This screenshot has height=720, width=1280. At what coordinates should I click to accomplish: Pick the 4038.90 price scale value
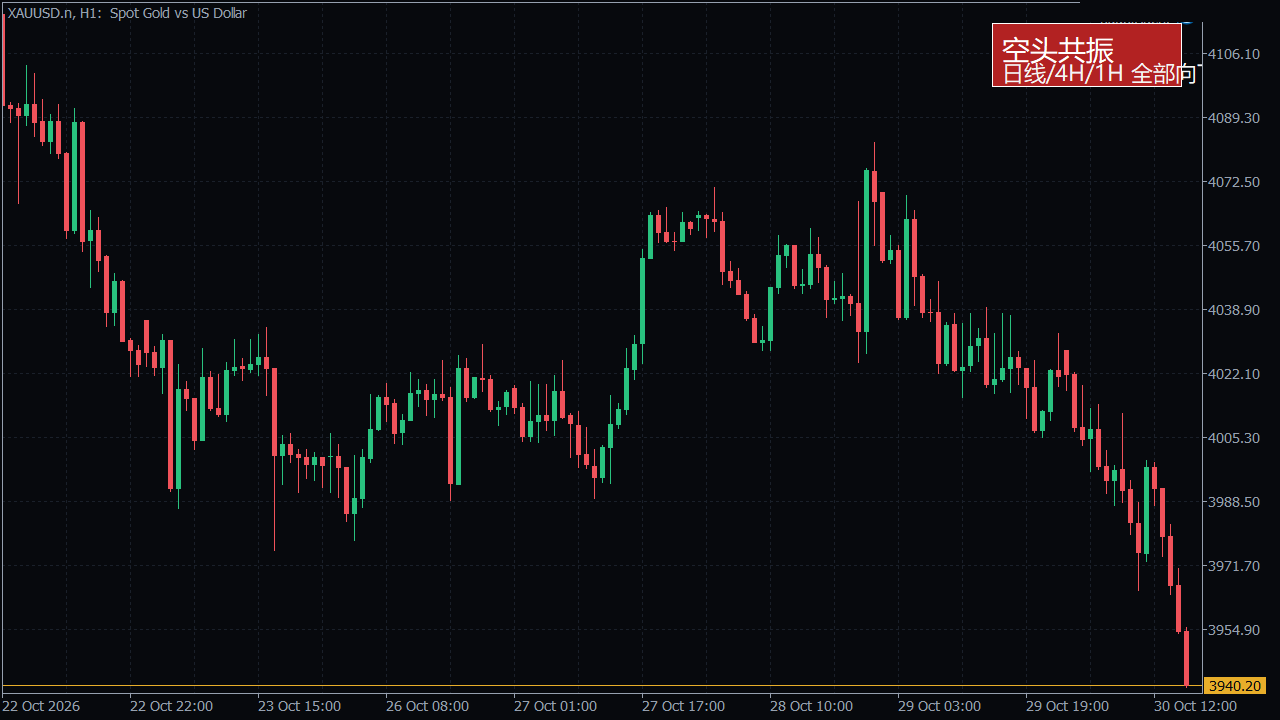point(1235,310)
